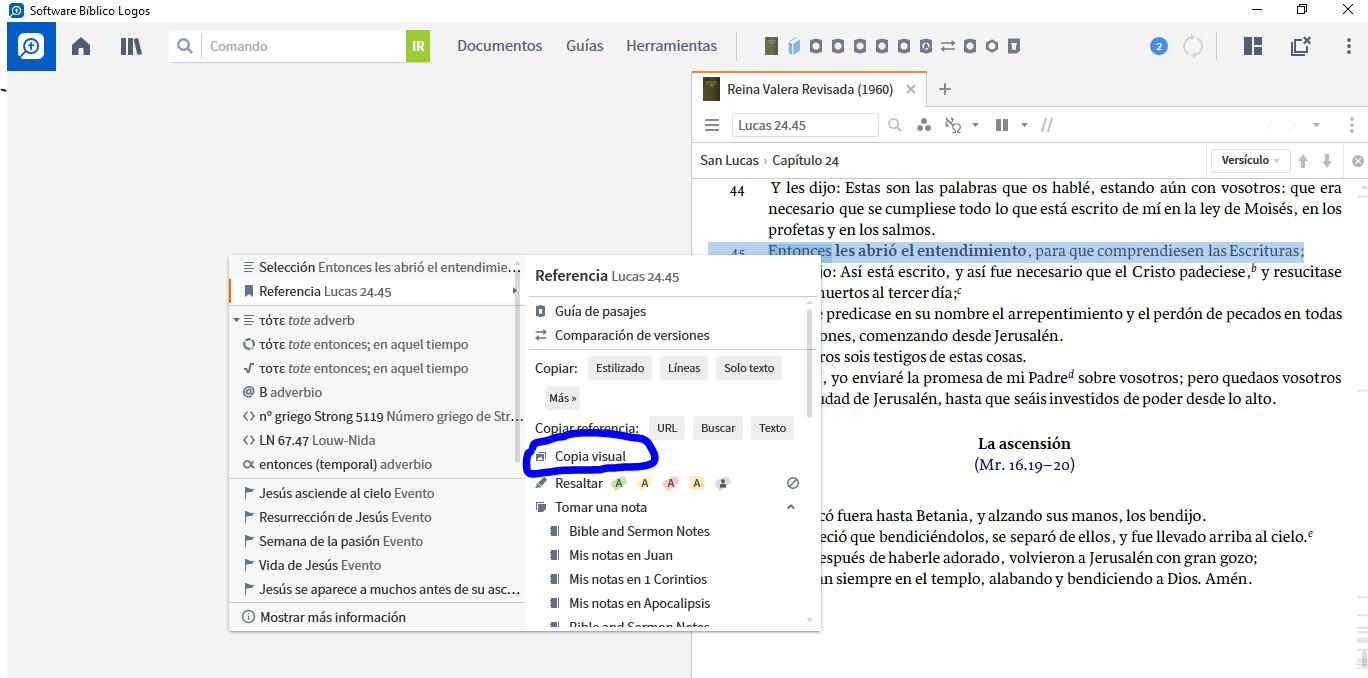The width and height of the screenshot is (1368, 678).
Task: Select Jesús asciende al cielo Evento
Action: click(377, 493)
